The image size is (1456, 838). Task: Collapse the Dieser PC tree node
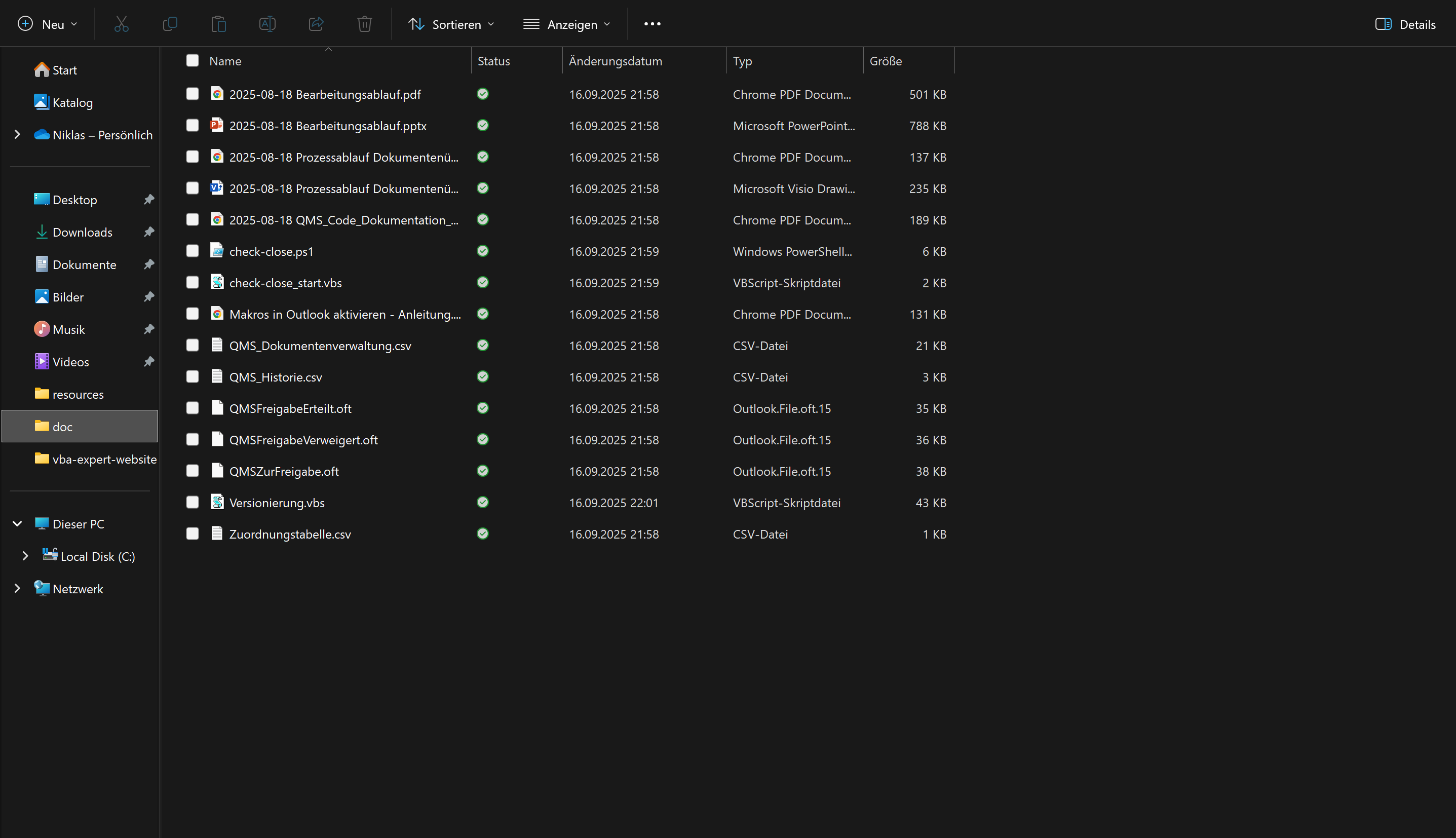(17, 524)
